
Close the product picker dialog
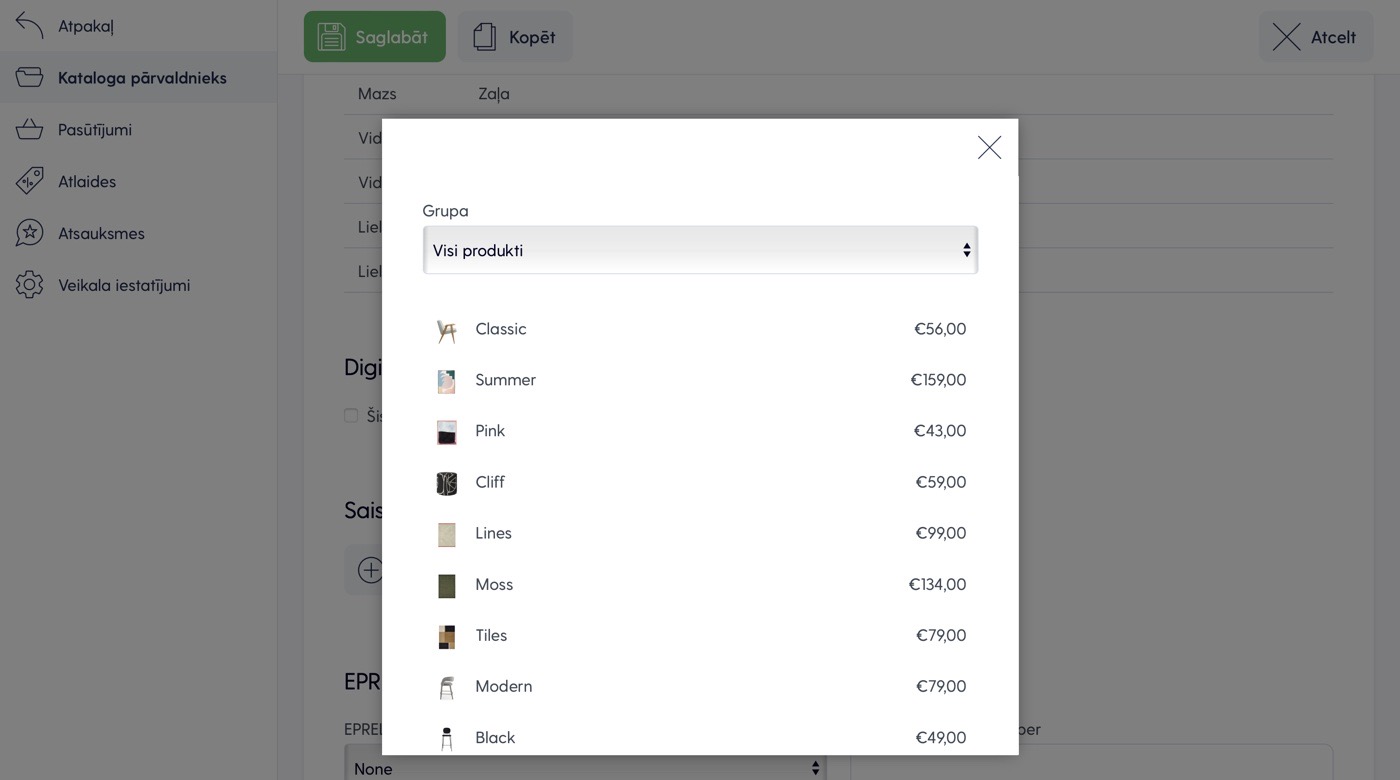pyautogui.click(x=989, y=148)
